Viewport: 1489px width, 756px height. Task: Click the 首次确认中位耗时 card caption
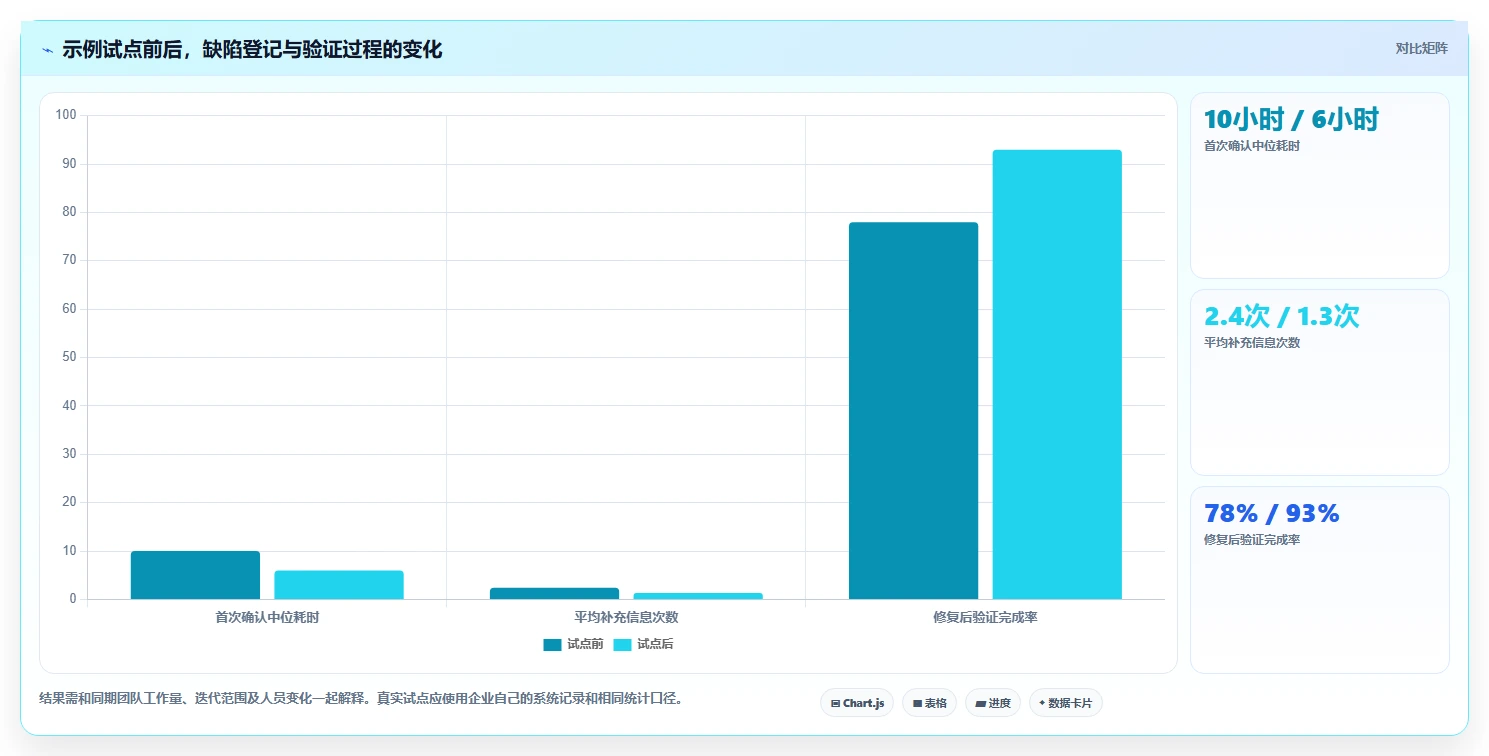tap(1252, 146)
